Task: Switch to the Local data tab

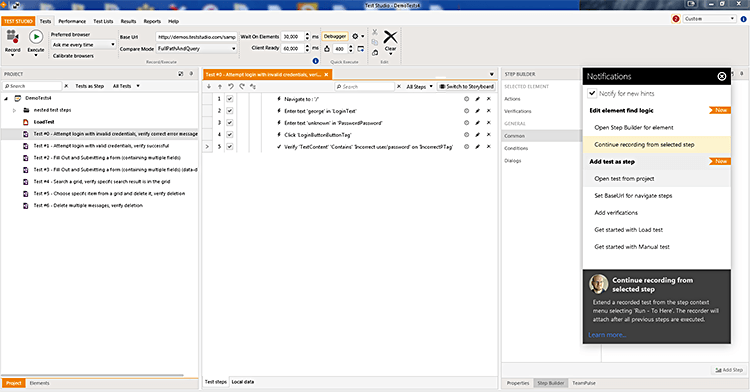Action: point(243,382)
